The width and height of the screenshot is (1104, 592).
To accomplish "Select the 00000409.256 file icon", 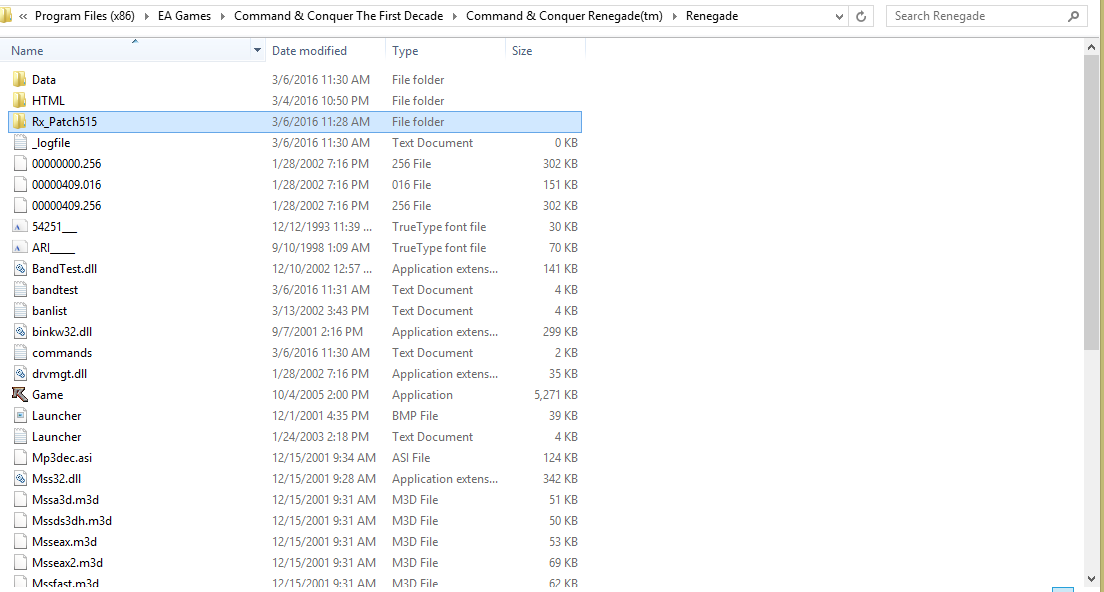I will pos(20,206).
